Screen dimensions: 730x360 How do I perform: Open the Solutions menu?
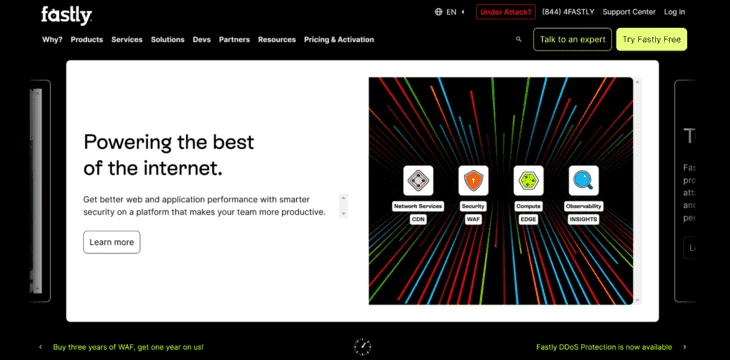168,40
